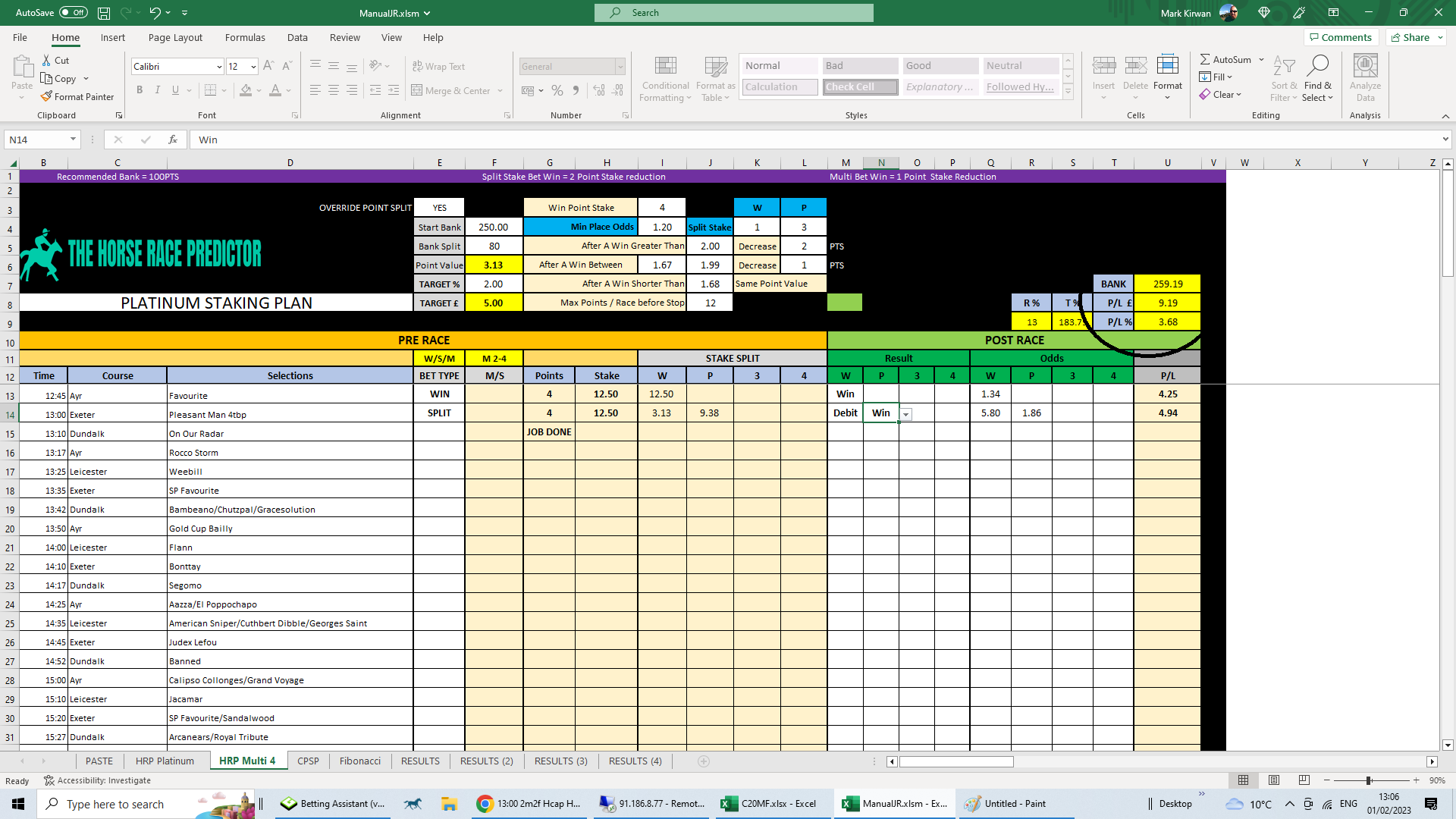Click the vertical scrollbar down arrow

[1448, 745]
